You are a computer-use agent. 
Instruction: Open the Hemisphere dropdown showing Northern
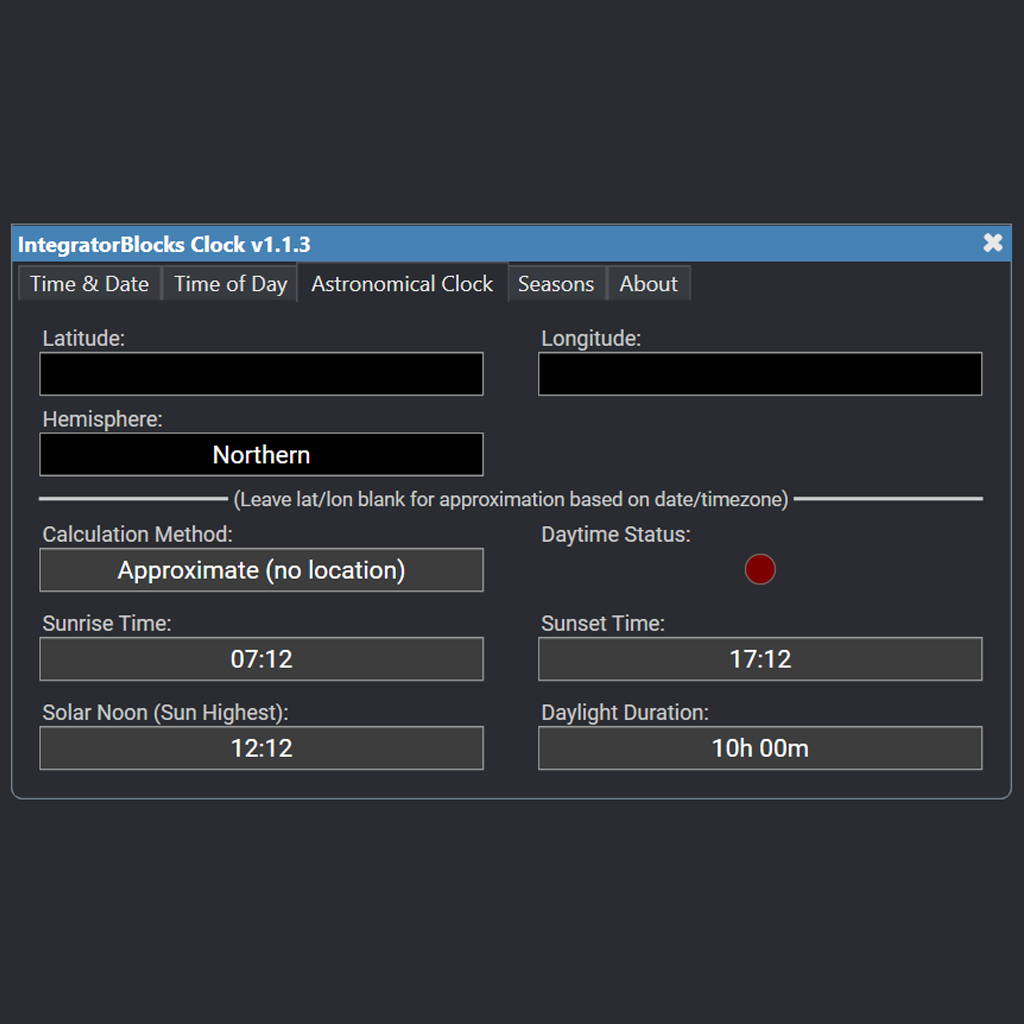261,454
